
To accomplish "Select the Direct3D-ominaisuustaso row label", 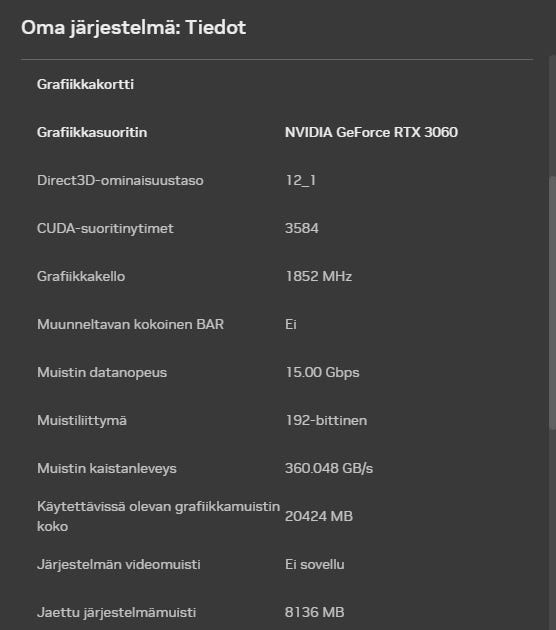I will pyautogui.click(x=120, y=180).
